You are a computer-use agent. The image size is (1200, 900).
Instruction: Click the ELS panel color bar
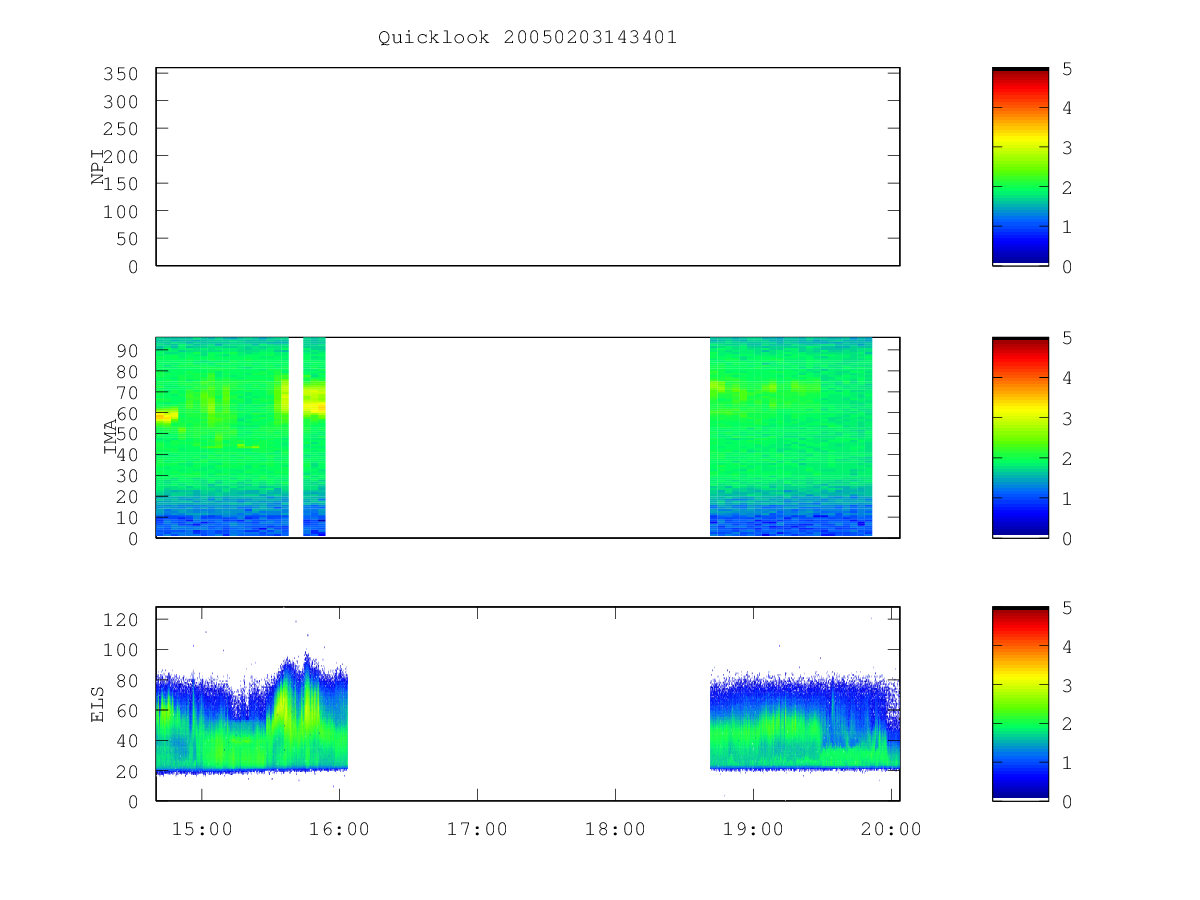point(1020,704)
